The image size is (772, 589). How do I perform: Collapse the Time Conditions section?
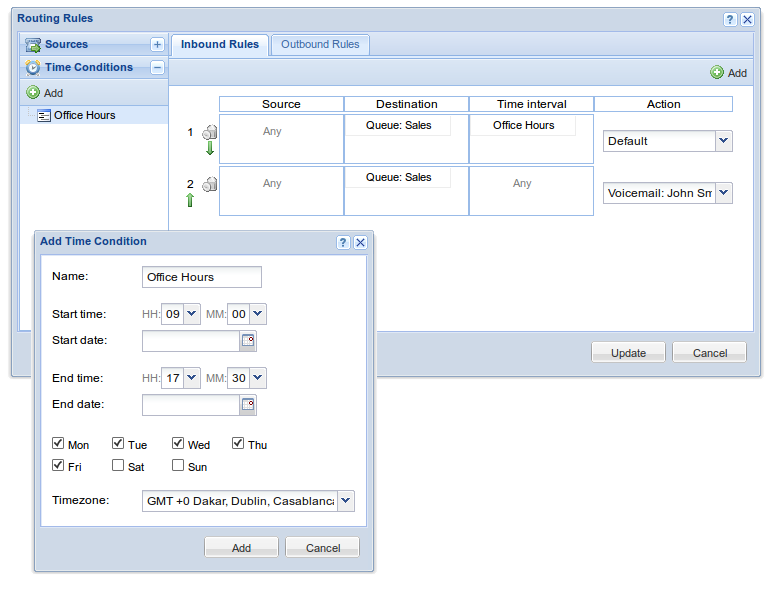click(x=157, y=67)
